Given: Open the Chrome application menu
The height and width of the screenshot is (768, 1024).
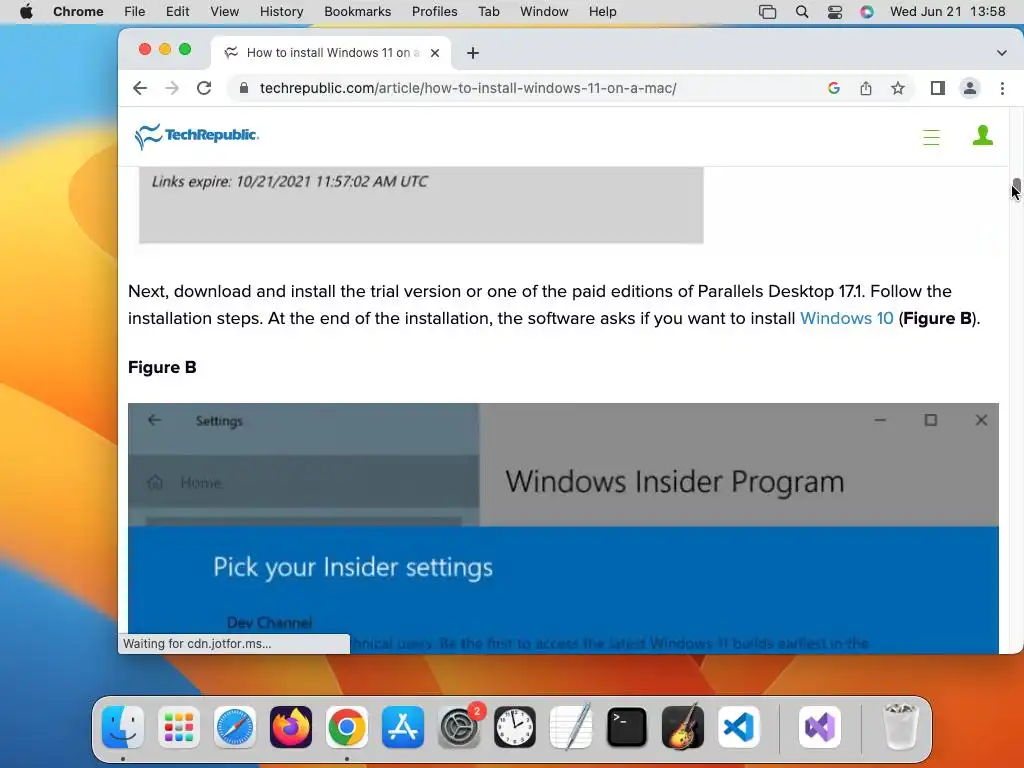Looking at the screenshot, I should pyautogui.click(x=78, y=12).
